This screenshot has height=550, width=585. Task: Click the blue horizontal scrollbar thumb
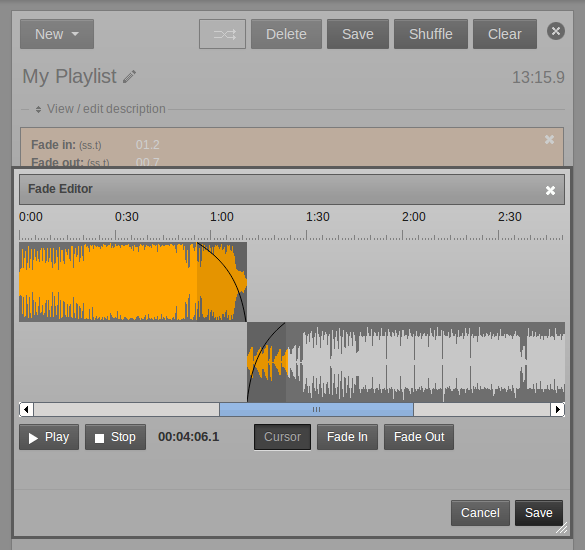[x=316, y=409]
